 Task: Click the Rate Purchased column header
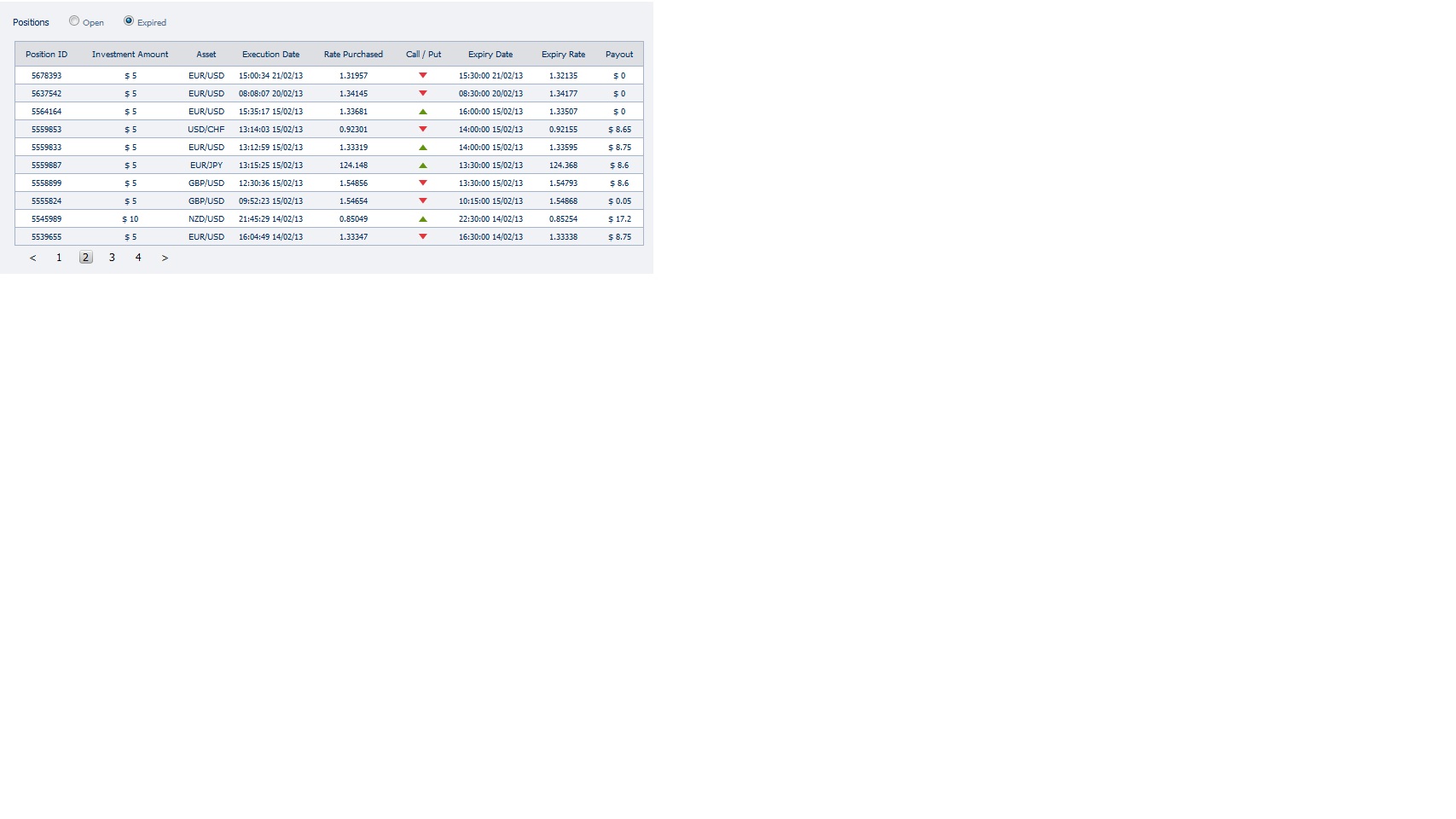click(x=353, y=55)
